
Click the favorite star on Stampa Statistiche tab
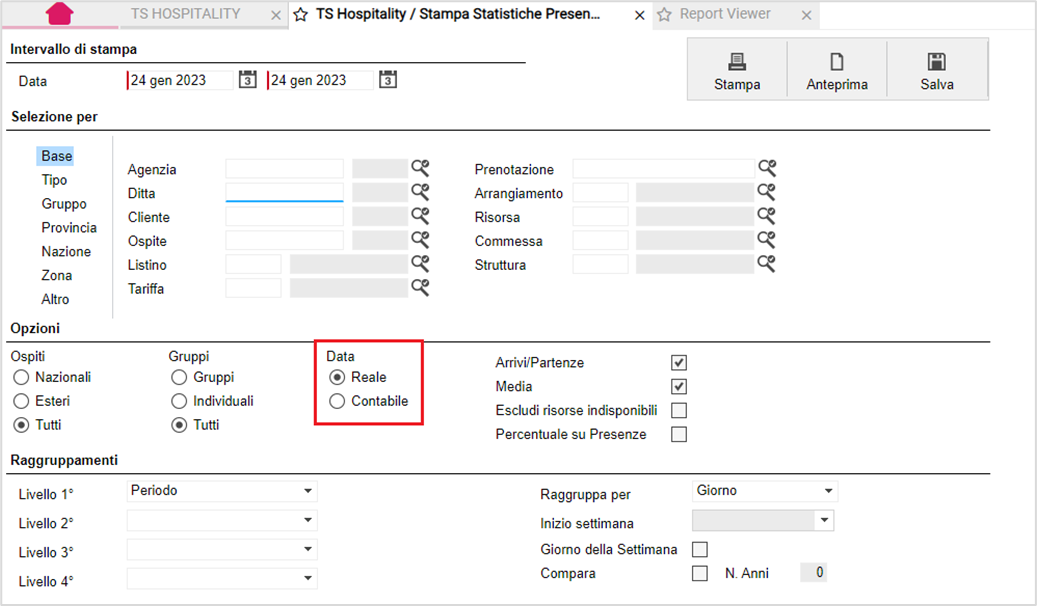coord(300,15)
